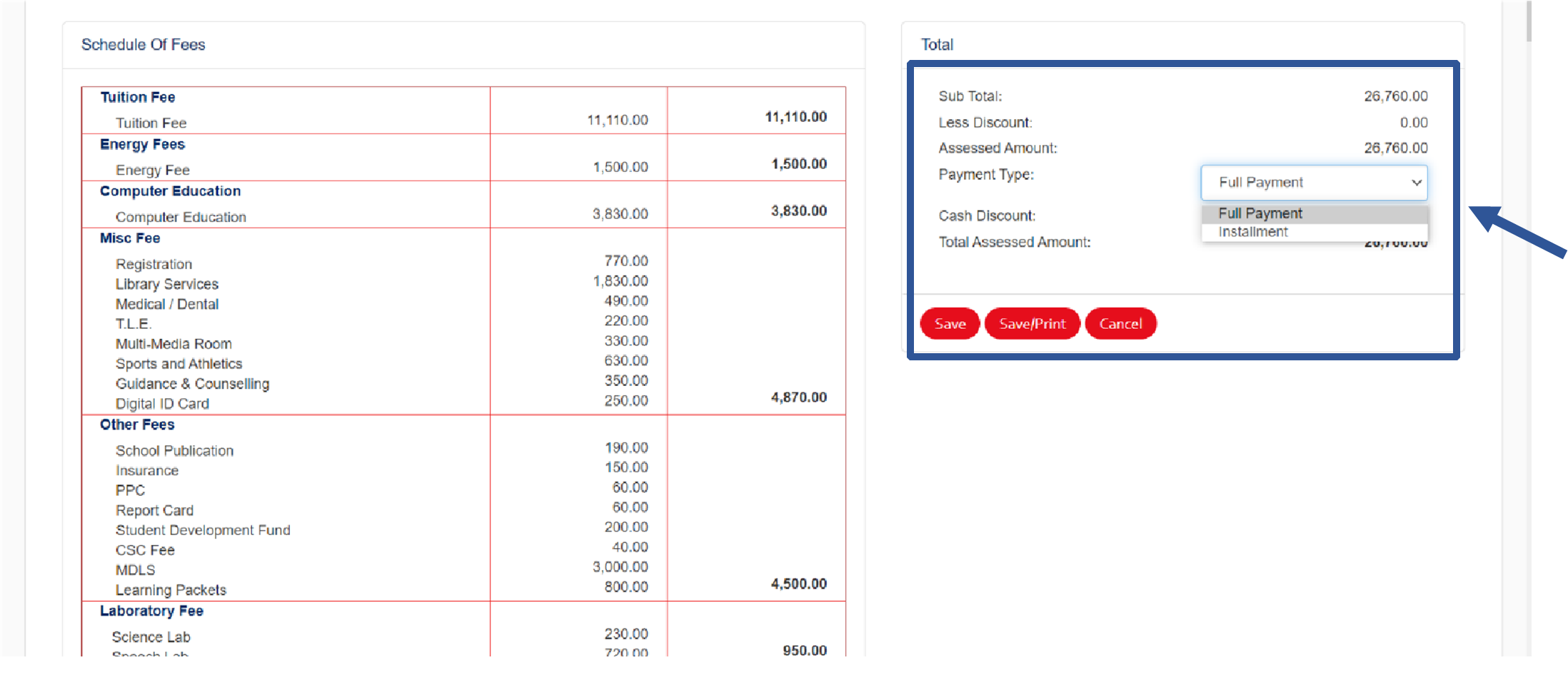
Task: Click the Total Assessed Amount label
Action: pyautogui.click(x=1015, y=243)
